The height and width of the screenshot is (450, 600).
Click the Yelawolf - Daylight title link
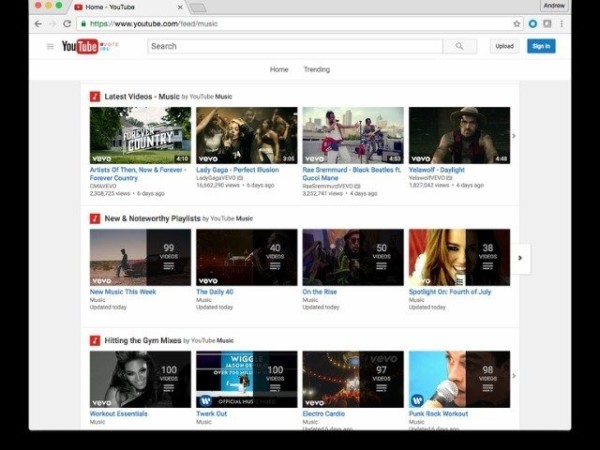pos(437,170)
